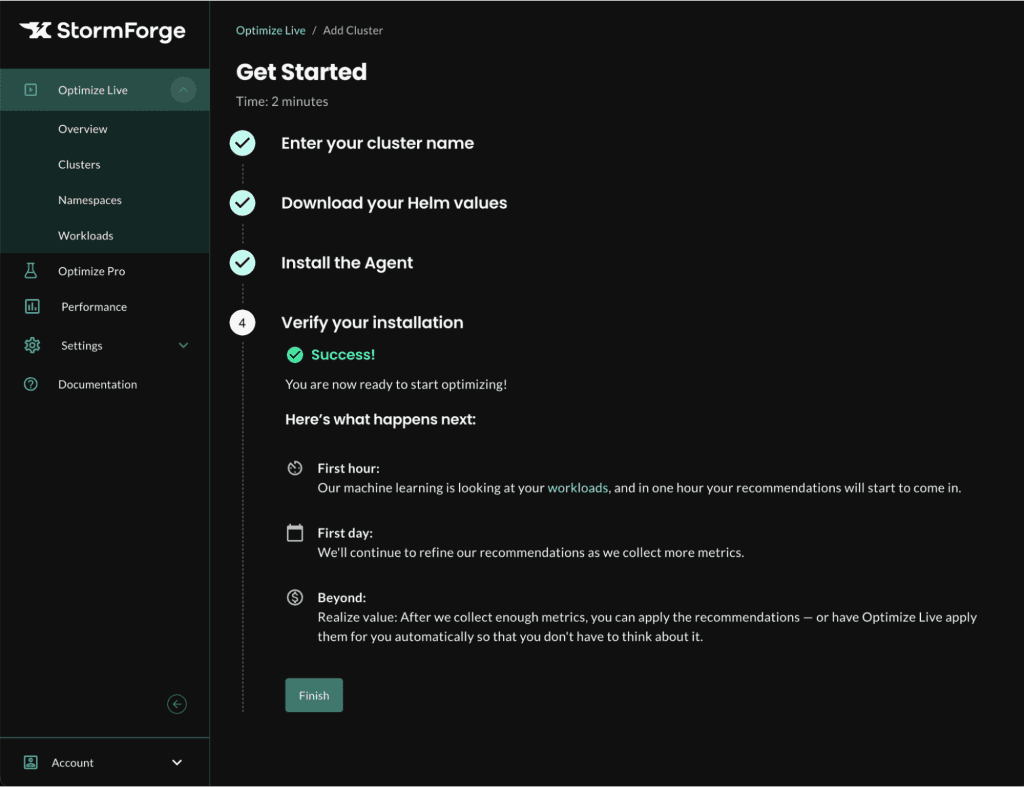Go to Clusters in sidebar

(x=79, y=165)
